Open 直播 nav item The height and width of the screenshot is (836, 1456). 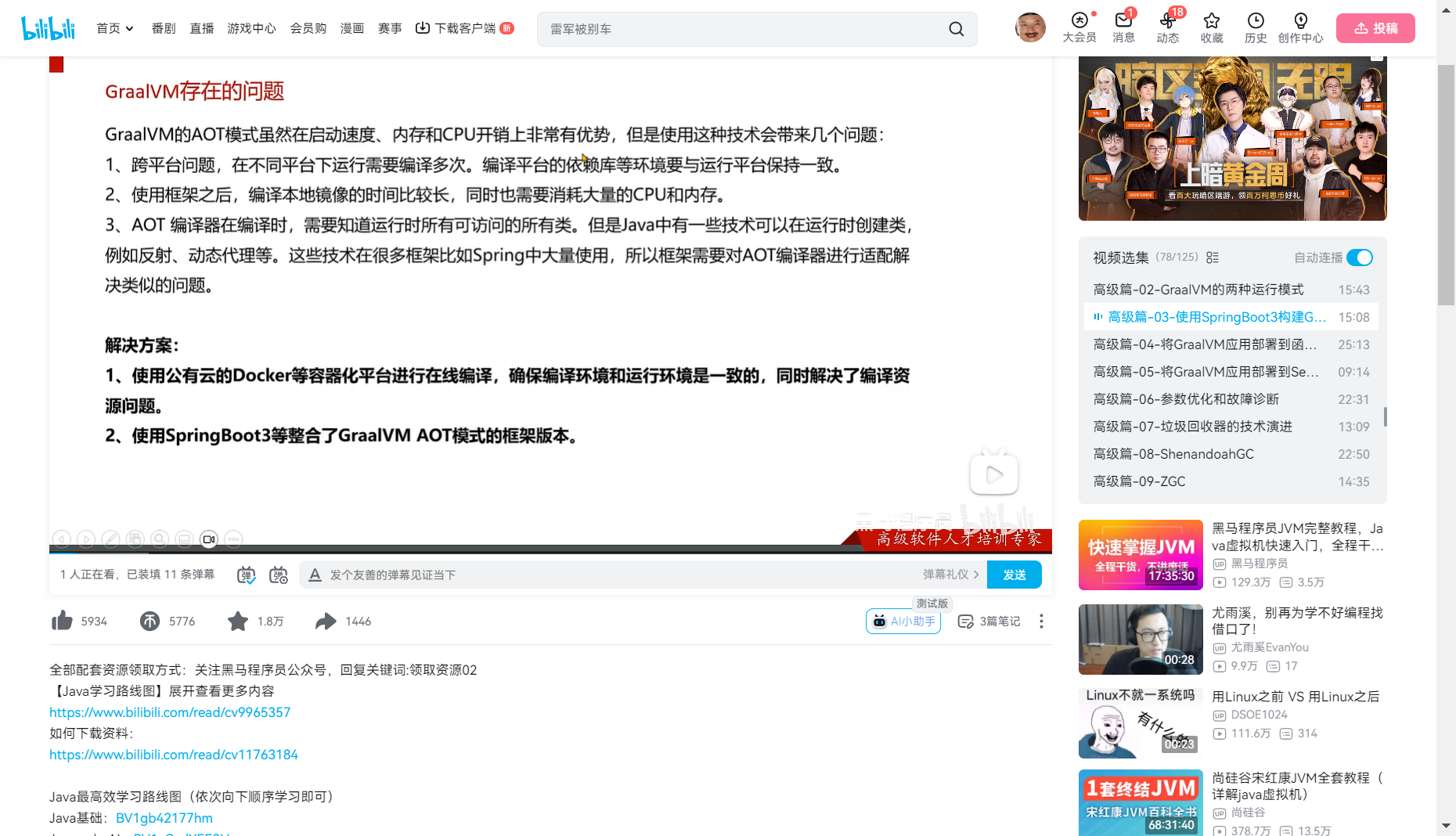[202, 28]
